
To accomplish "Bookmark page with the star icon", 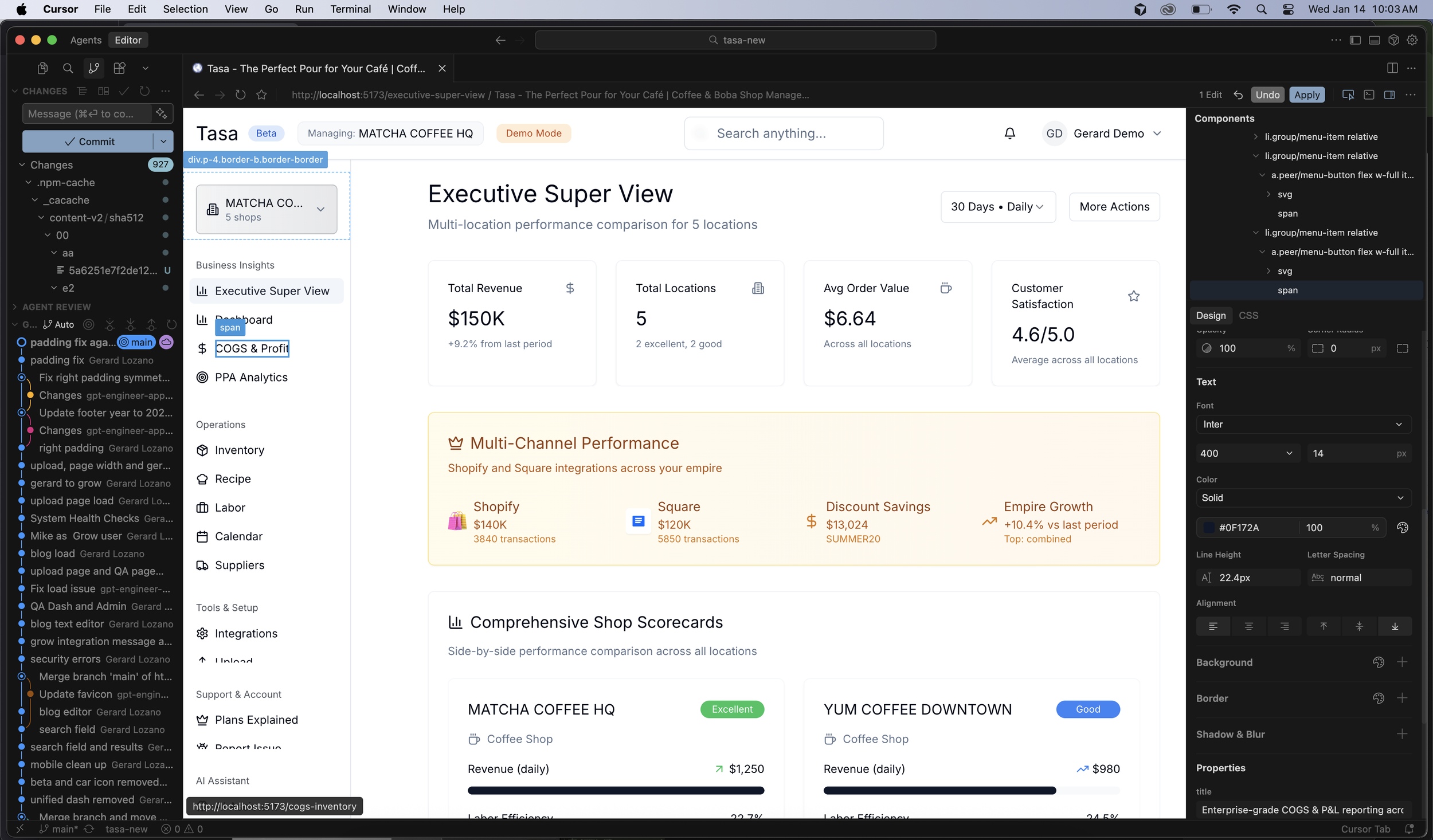I will [x=261, y=95].
